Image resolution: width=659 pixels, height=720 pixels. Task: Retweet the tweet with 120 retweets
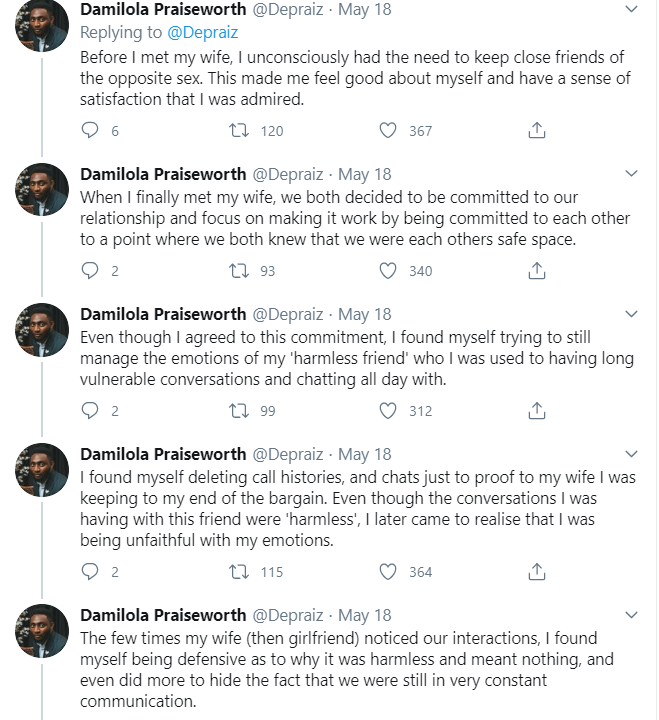[x=239, y=130]
